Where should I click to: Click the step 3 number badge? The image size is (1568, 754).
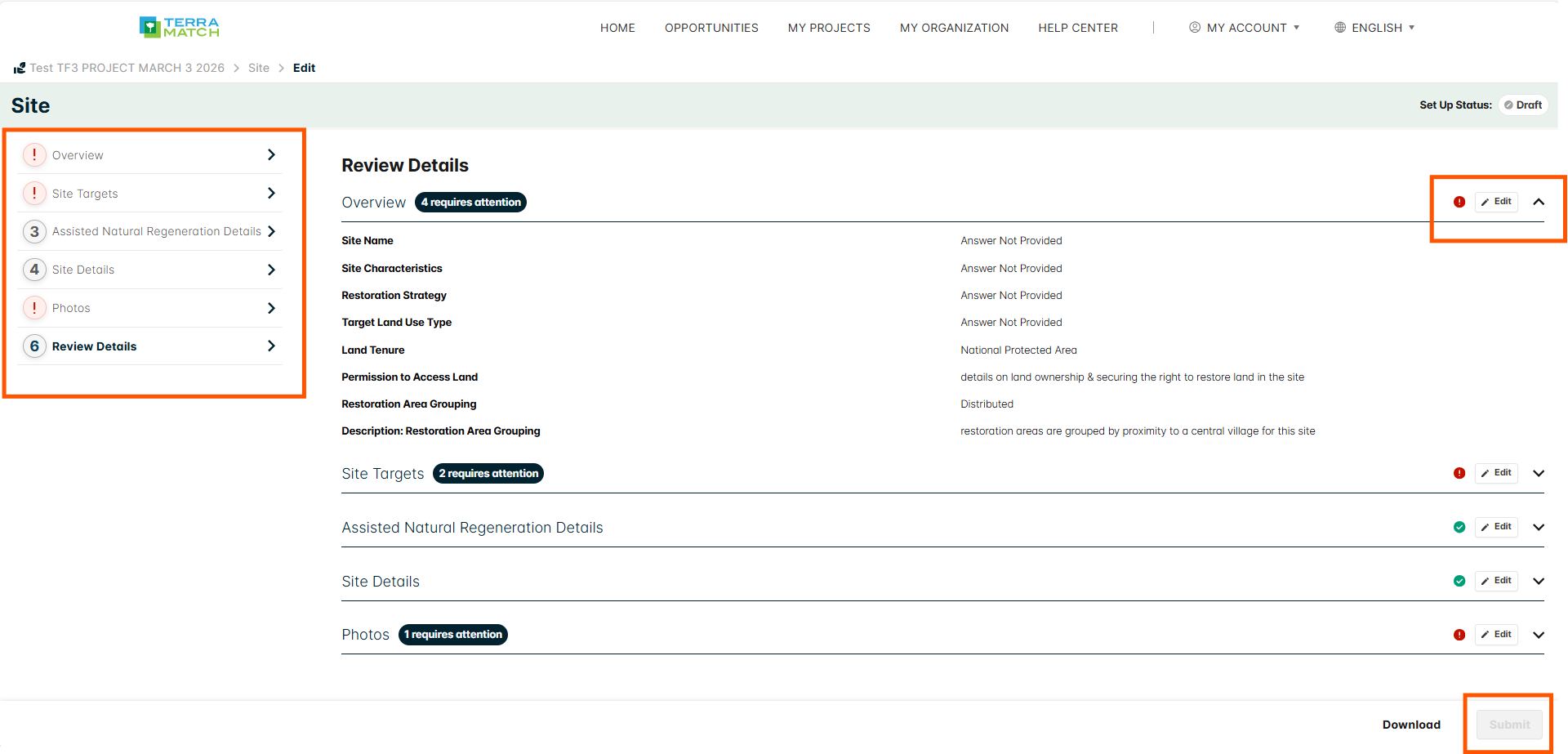tap(34, 231)
